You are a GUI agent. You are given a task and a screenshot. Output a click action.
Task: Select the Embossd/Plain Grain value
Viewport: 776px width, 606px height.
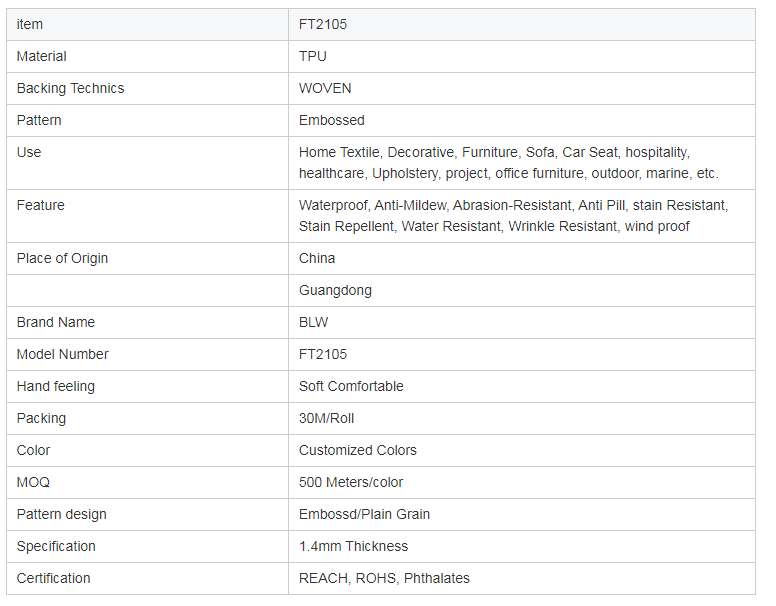tap(364, 514)
